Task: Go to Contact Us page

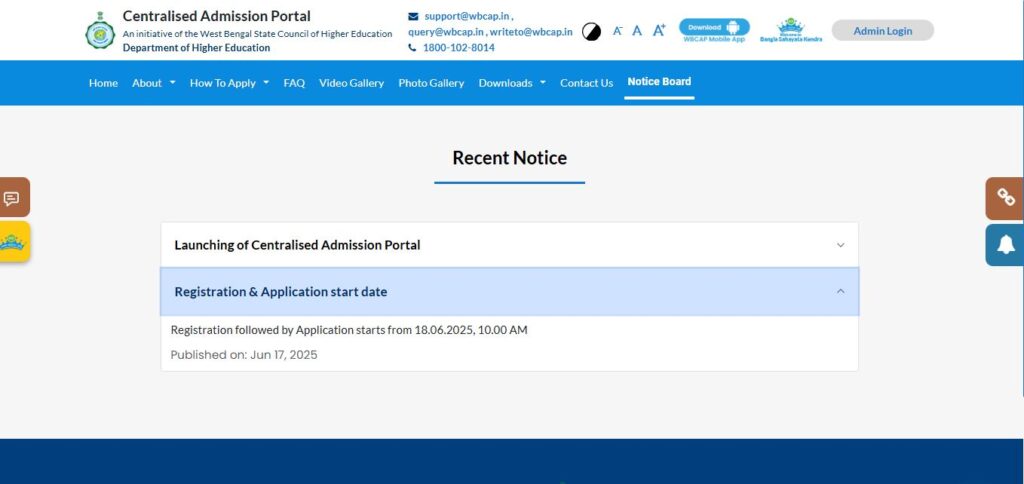Action: coord(586,83)
